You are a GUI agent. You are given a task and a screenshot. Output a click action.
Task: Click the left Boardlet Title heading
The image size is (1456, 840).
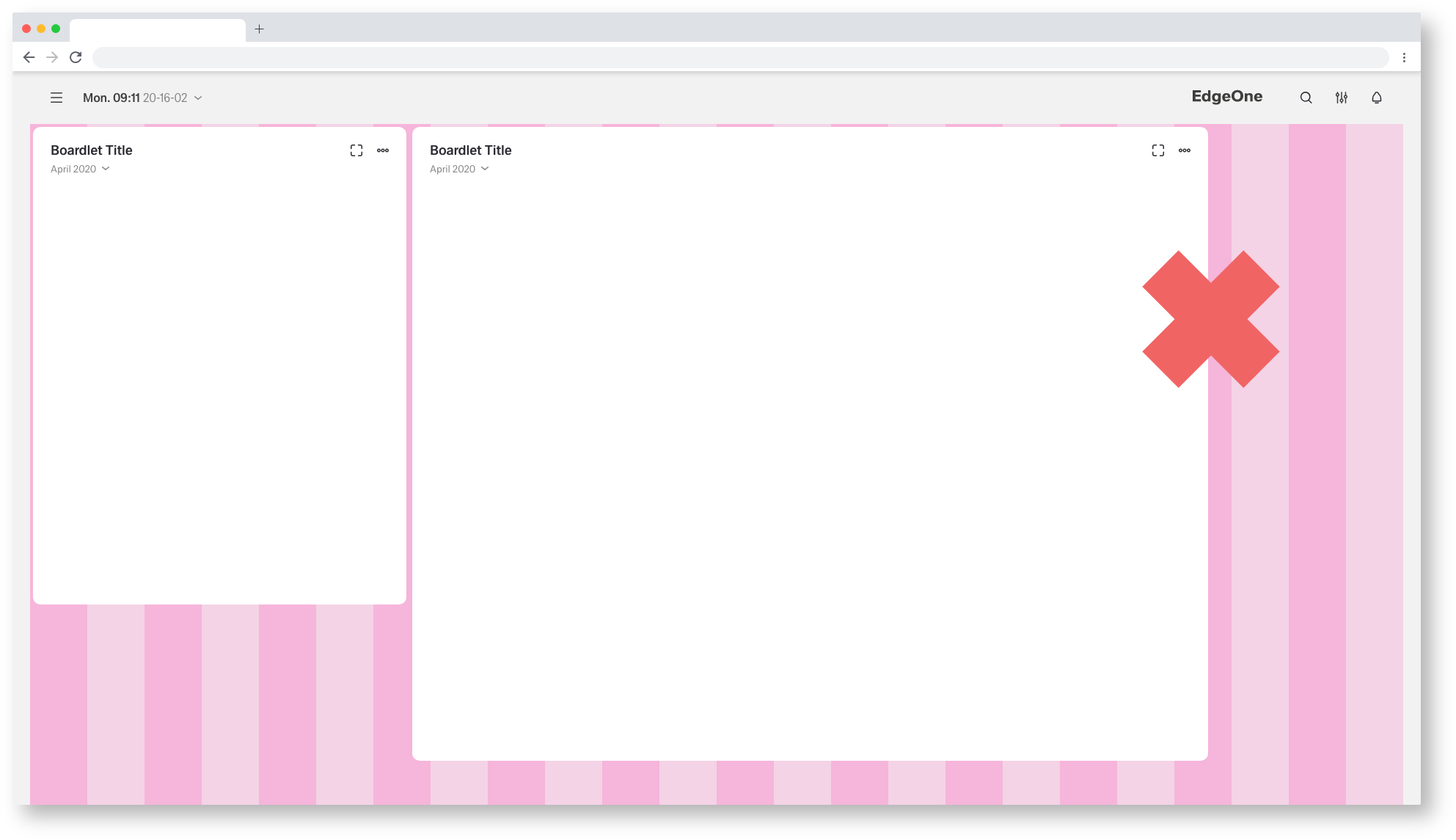click(92, 150)
